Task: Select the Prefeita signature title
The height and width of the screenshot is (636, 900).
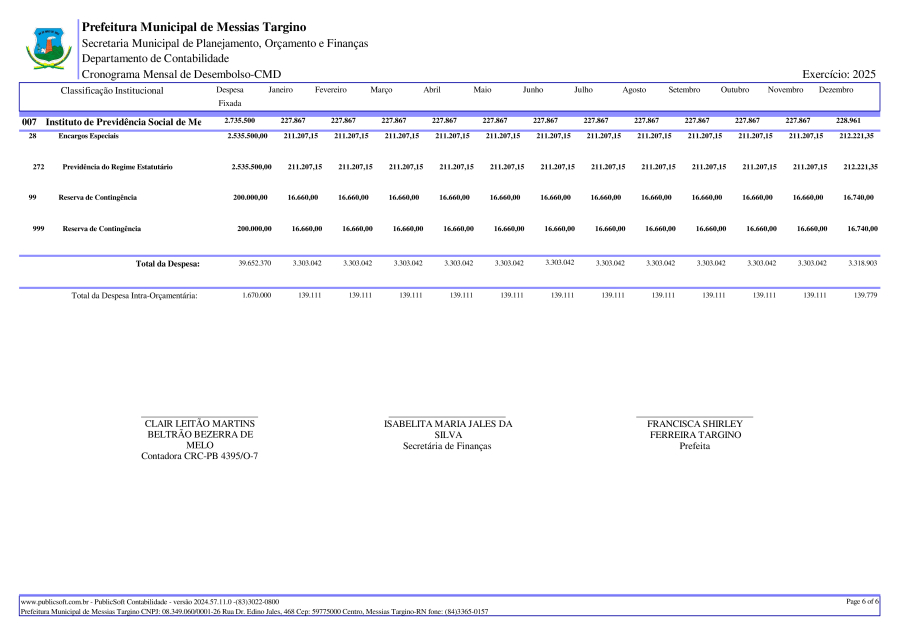Action: (x=694, y=446)
